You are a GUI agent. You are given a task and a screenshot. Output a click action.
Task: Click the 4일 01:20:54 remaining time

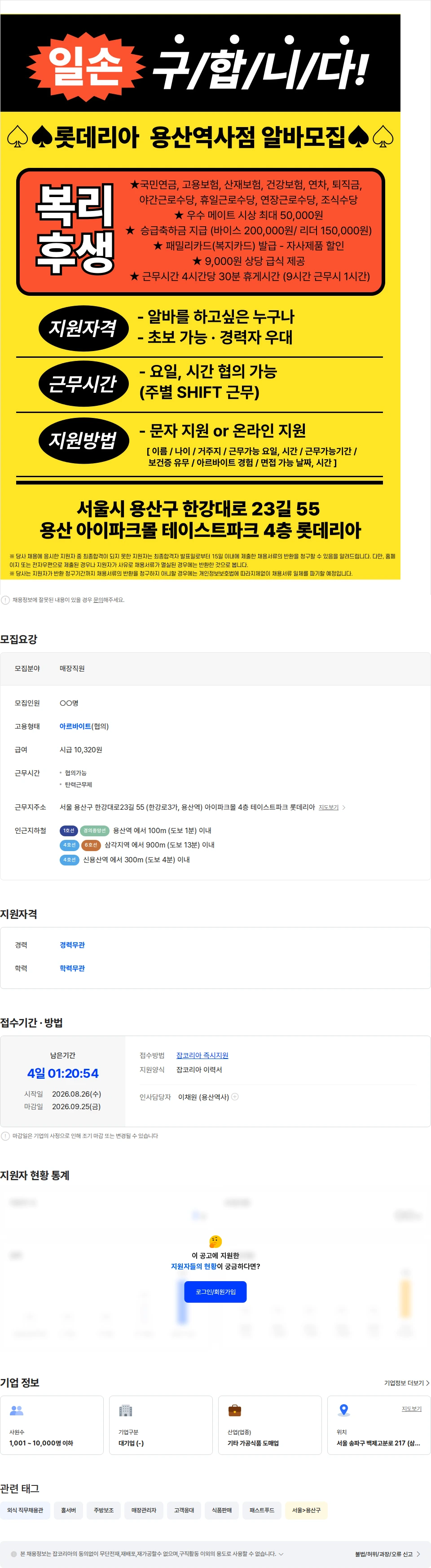coord(63,1073)
